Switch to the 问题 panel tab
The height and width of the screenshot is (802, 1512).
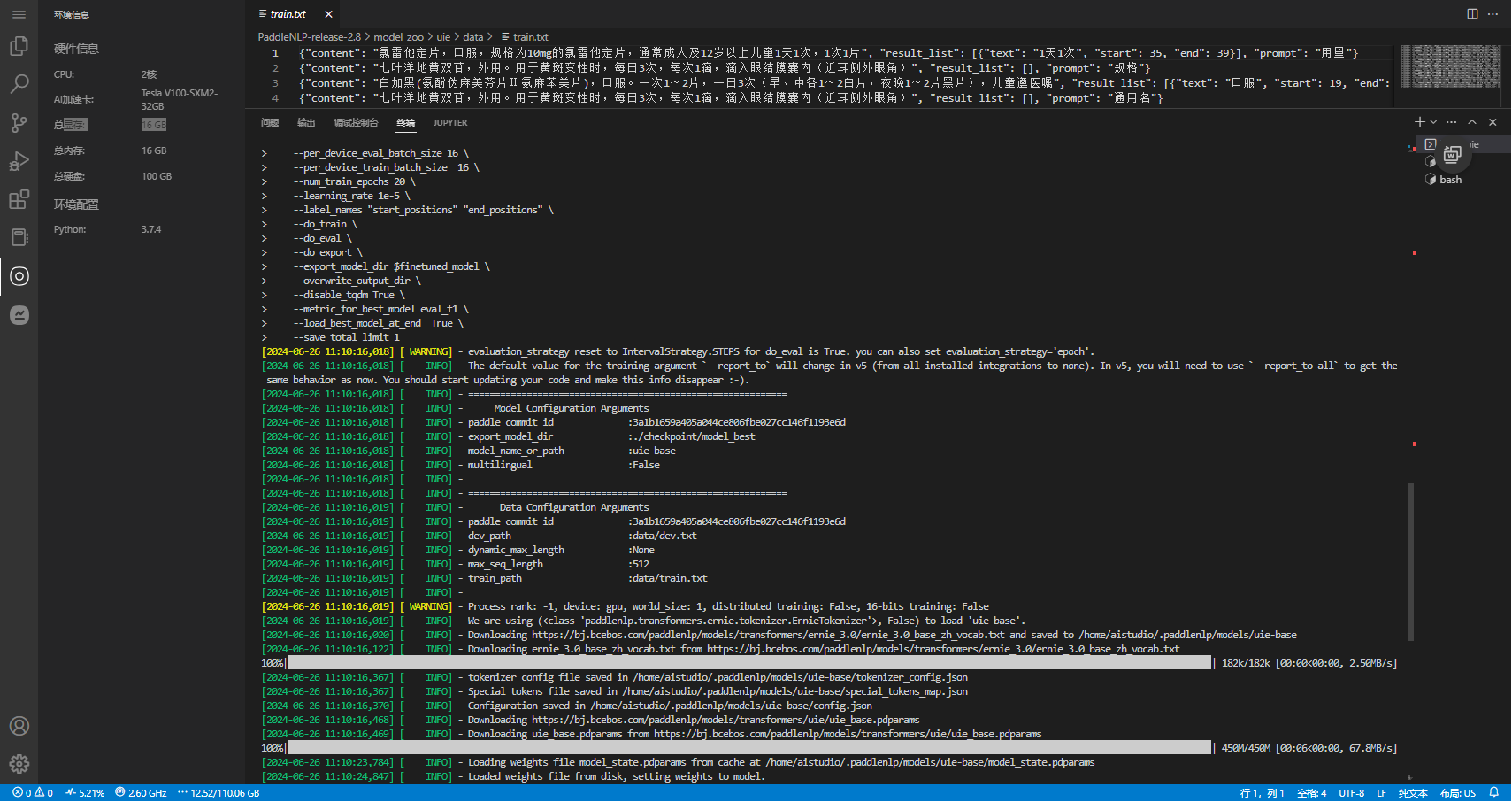coord(270,123)
